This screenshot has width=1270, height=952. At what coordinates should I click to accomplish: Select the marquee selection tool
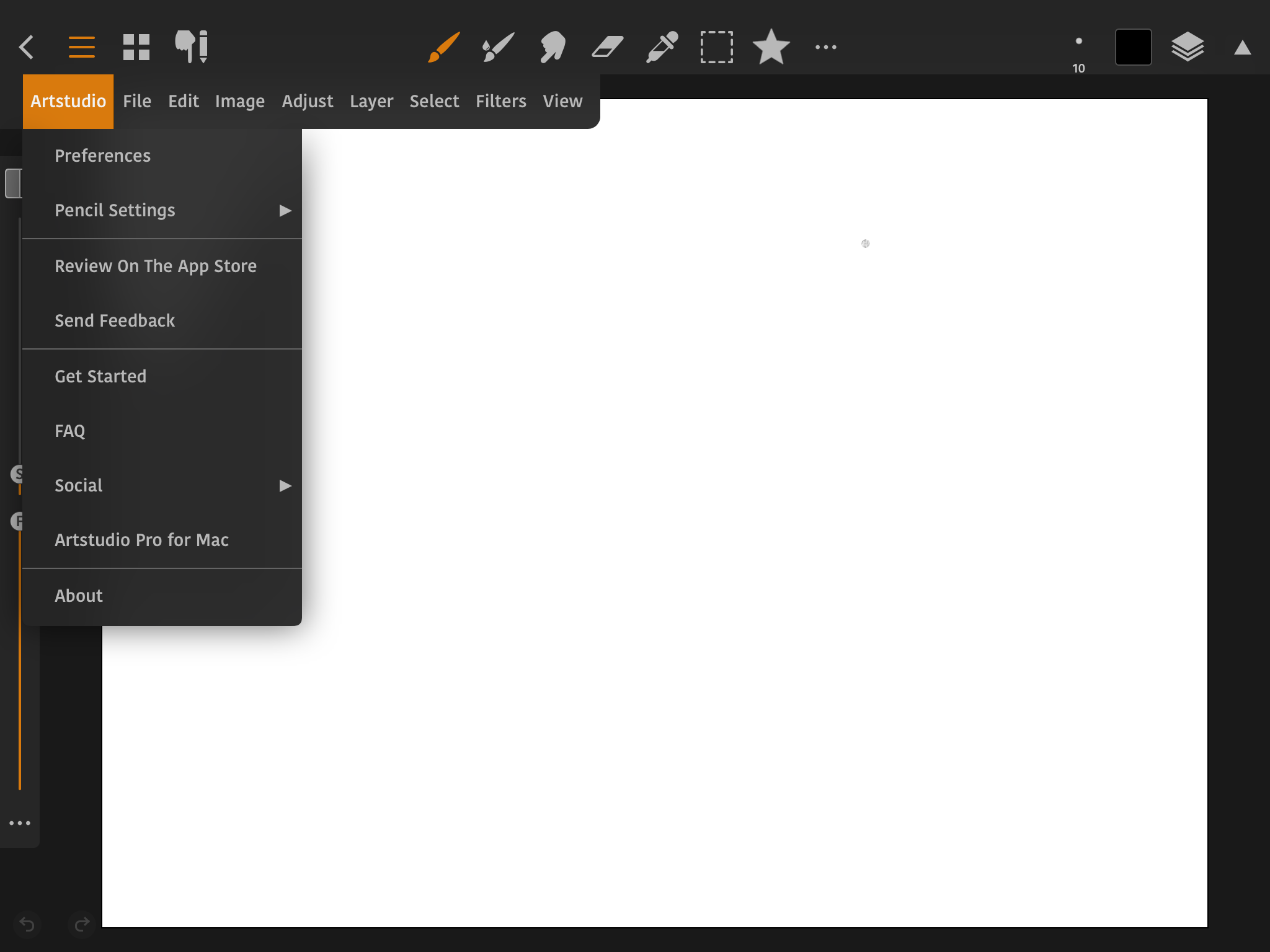(x=716, y=47)
